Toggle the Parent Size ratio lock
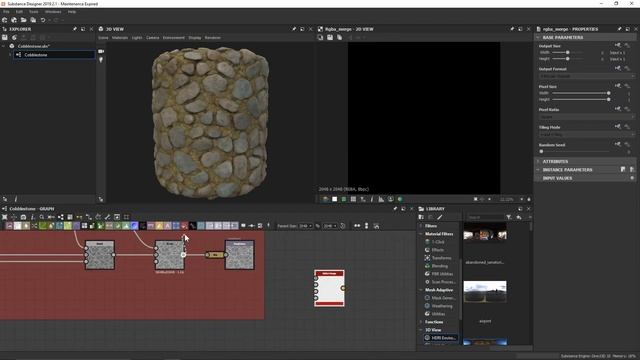The image size is (640, 360). click(318, 226)
